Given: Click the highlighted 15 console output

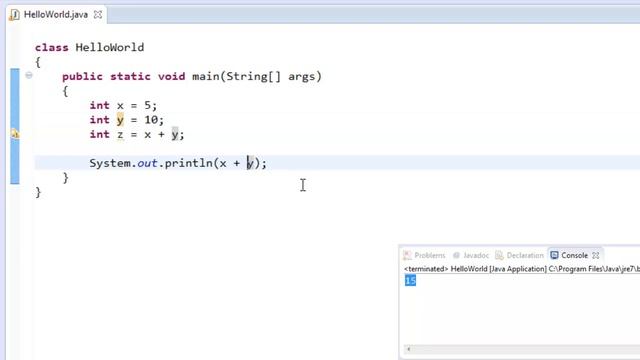Looking at the screenshot, I should point(410,280).
